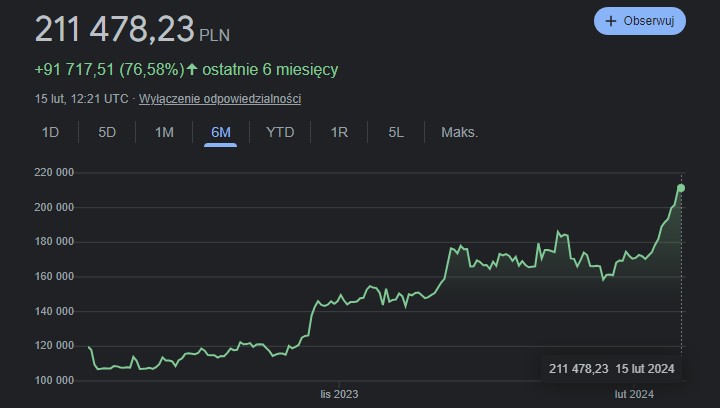Select the 5L five-year tab
720x408 pixels.
(x=396, y=132)
